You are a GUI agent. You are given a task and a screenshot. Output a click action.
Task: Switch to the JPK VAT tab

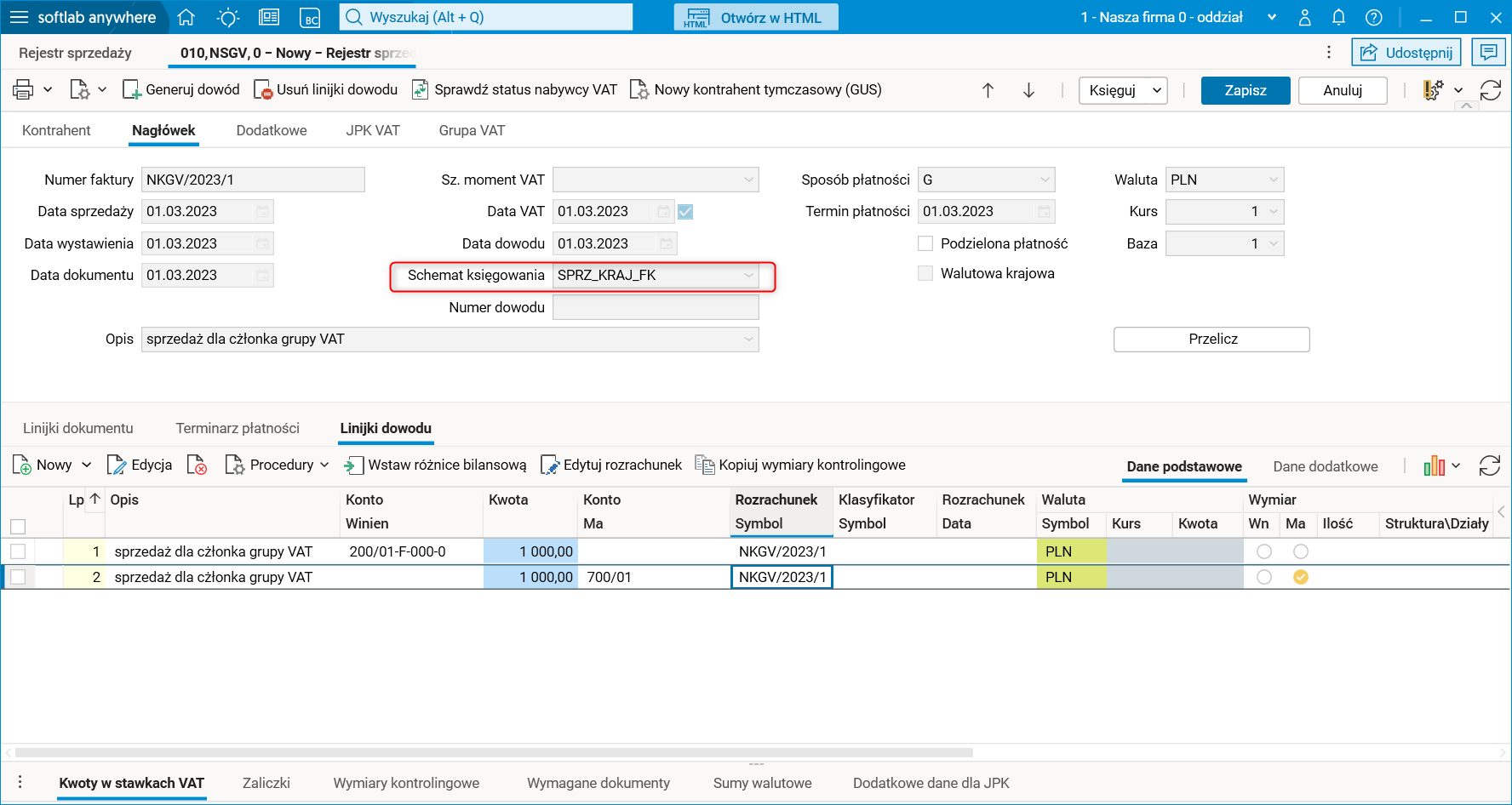(x=373, y=130)
